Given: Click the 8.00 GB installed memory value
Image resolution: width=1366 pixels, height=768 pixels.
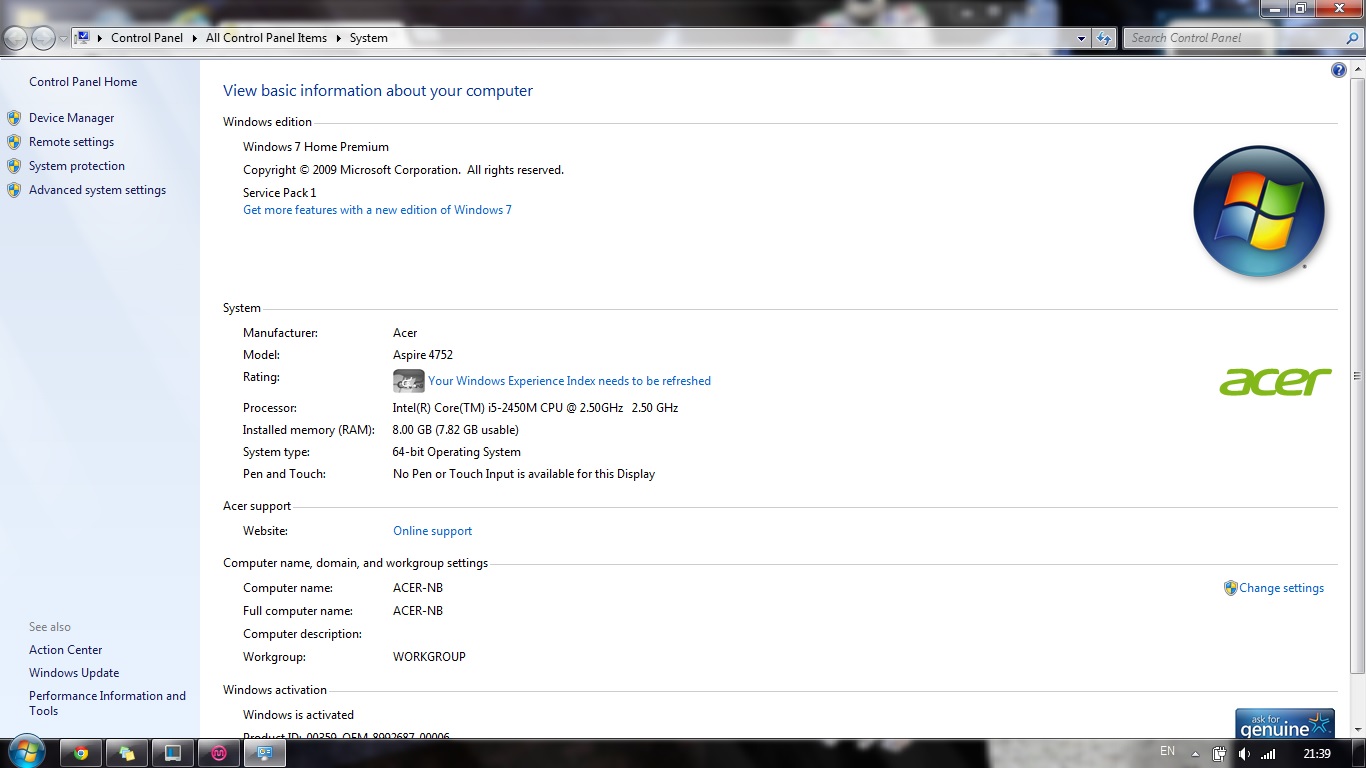Looking at the screenshot, I should pyautogui.click(x=456, y=430).
